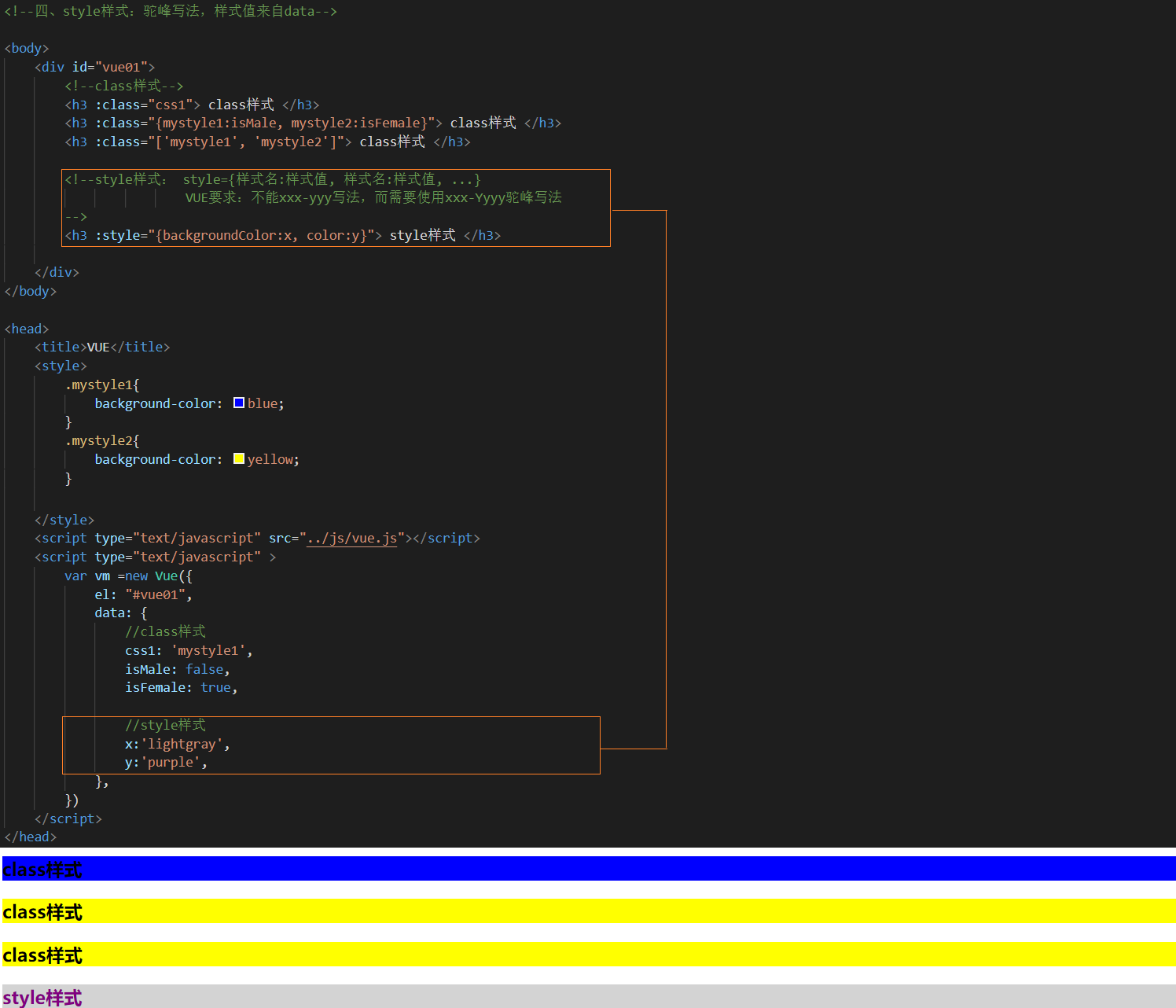The height and width of the screenshot is (1008, 1176).
Task: Click the blue color swatch in mystyle1
Action: pos(239,403)
